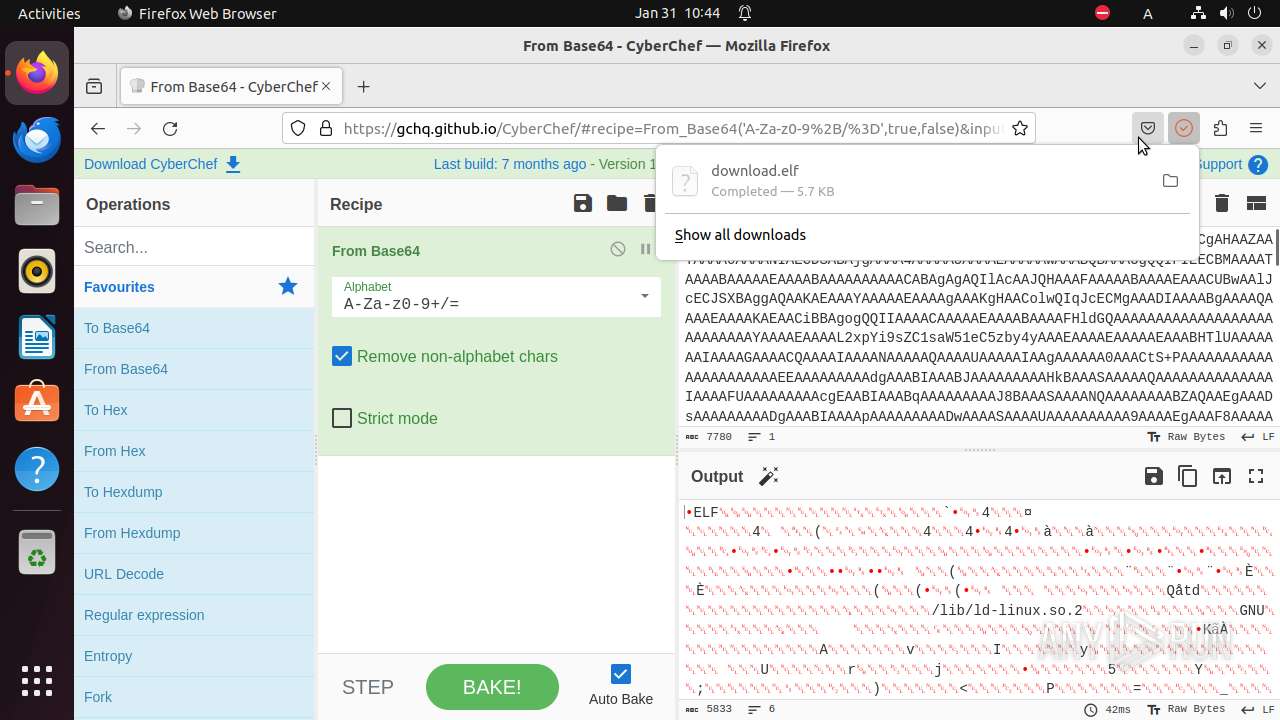
Task: Save output to file icon
Action: pyautogui.click(x=1154, y=477)
